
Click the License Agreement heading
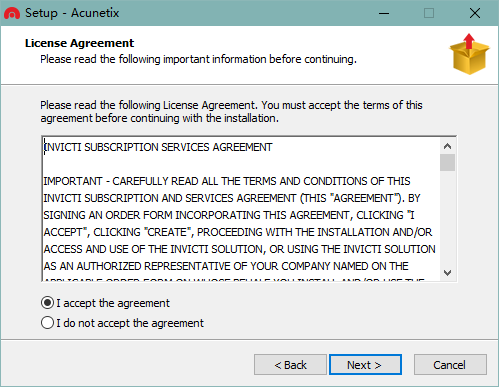point(79,43)
